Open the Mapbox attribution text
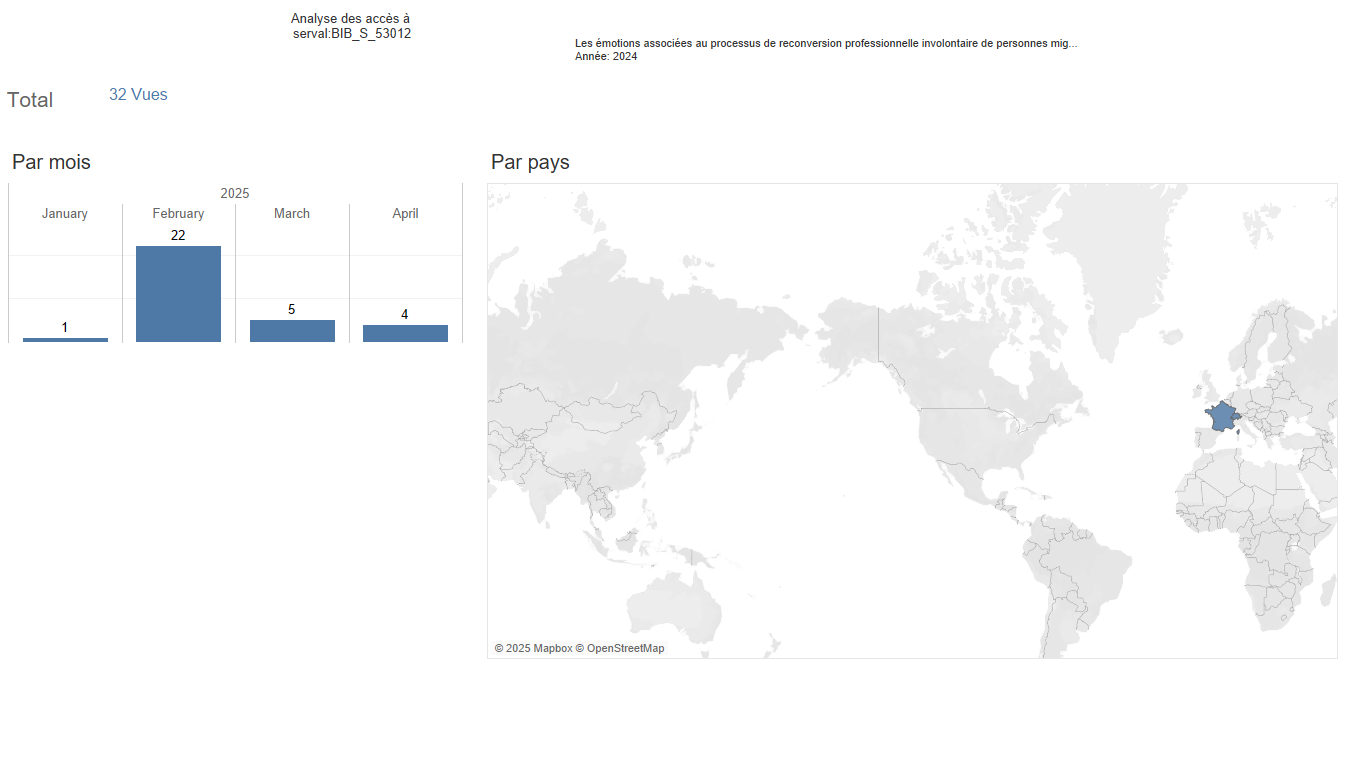The image size is (1366, 768). click(x=533, y=649)
